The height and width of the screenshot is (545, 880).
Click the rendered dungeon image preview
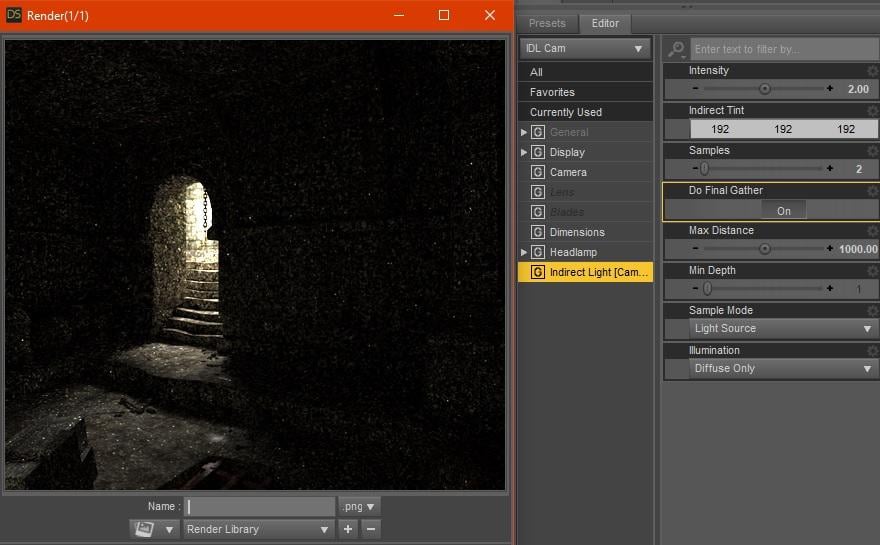click(255, 264)
